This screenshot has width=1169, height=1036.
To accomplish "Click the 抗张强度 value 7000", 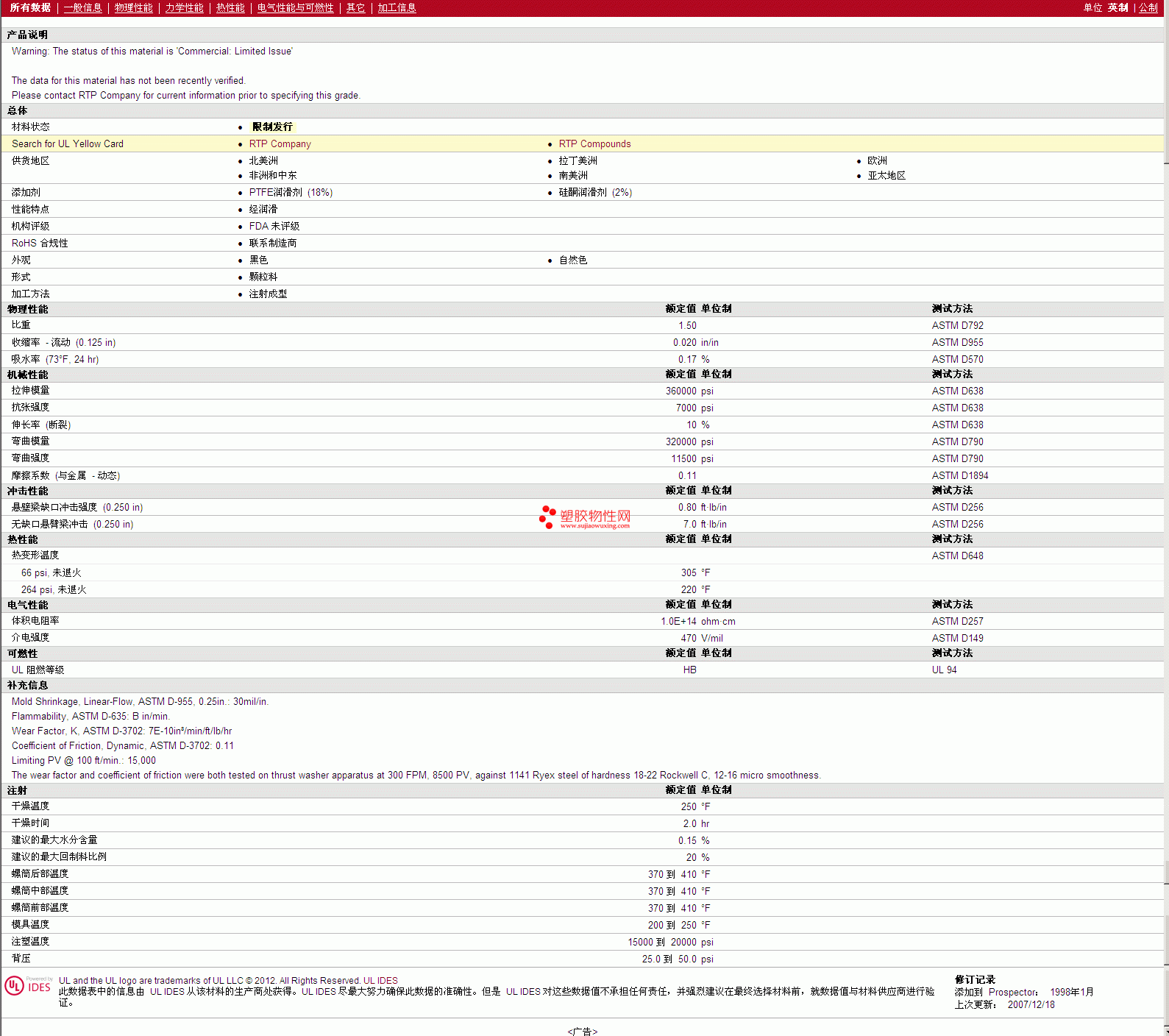I will [x=686, y=408].
